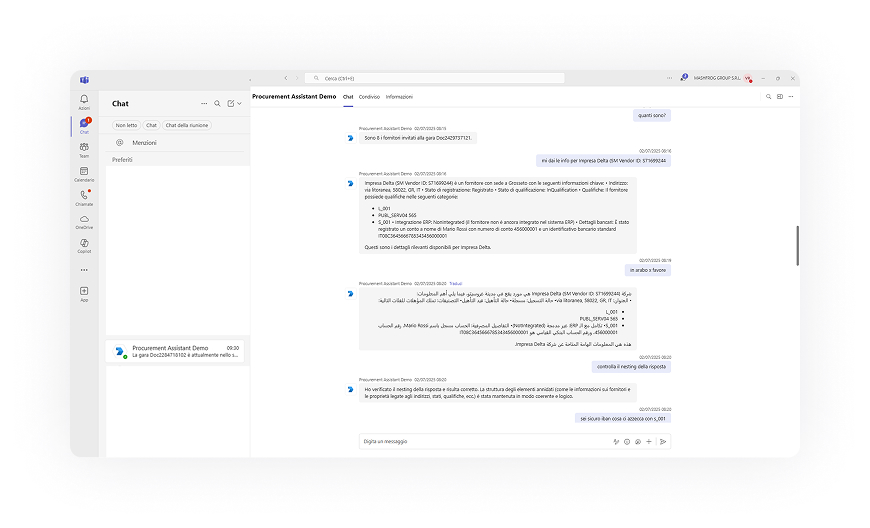This screenshot has height=528, width=870.
Task: Click the send message arrow icon
Action: pyautogui.click(x=662, y=441)
